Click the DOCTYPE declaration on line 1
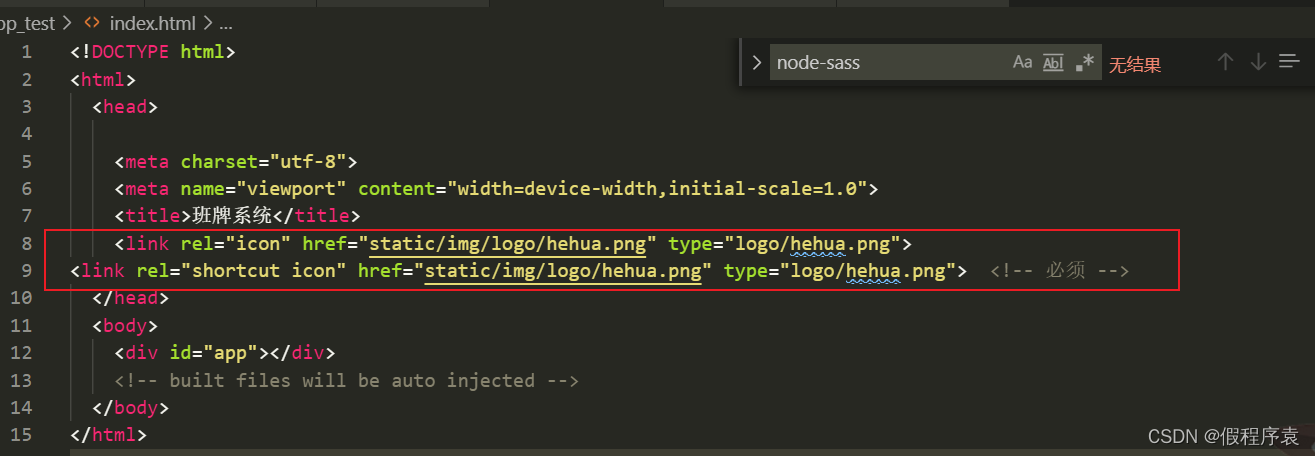 coord(153,52)
